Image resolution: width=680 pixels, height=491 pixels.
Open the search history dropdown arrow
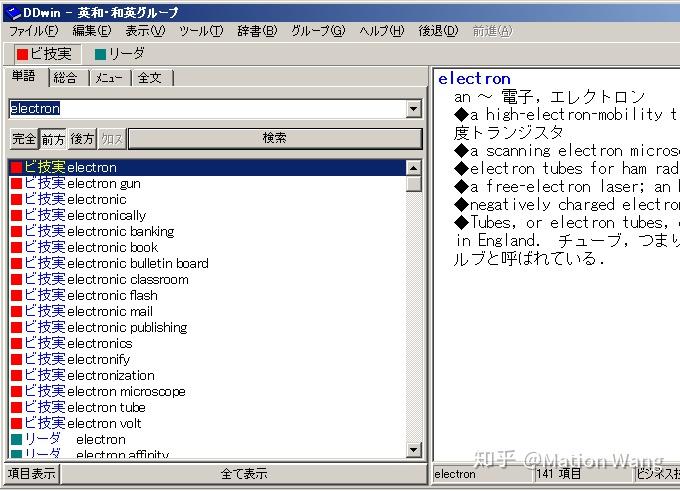tap(414, 109)
